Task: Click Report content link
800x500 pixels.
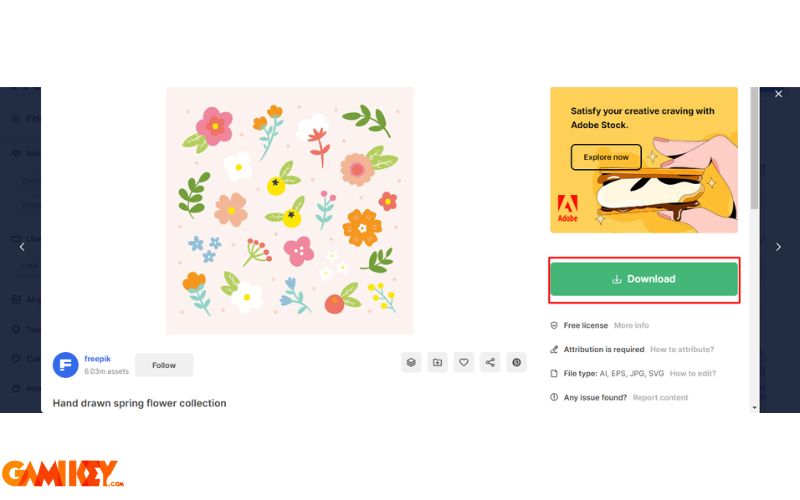Action: pos(660,397)
